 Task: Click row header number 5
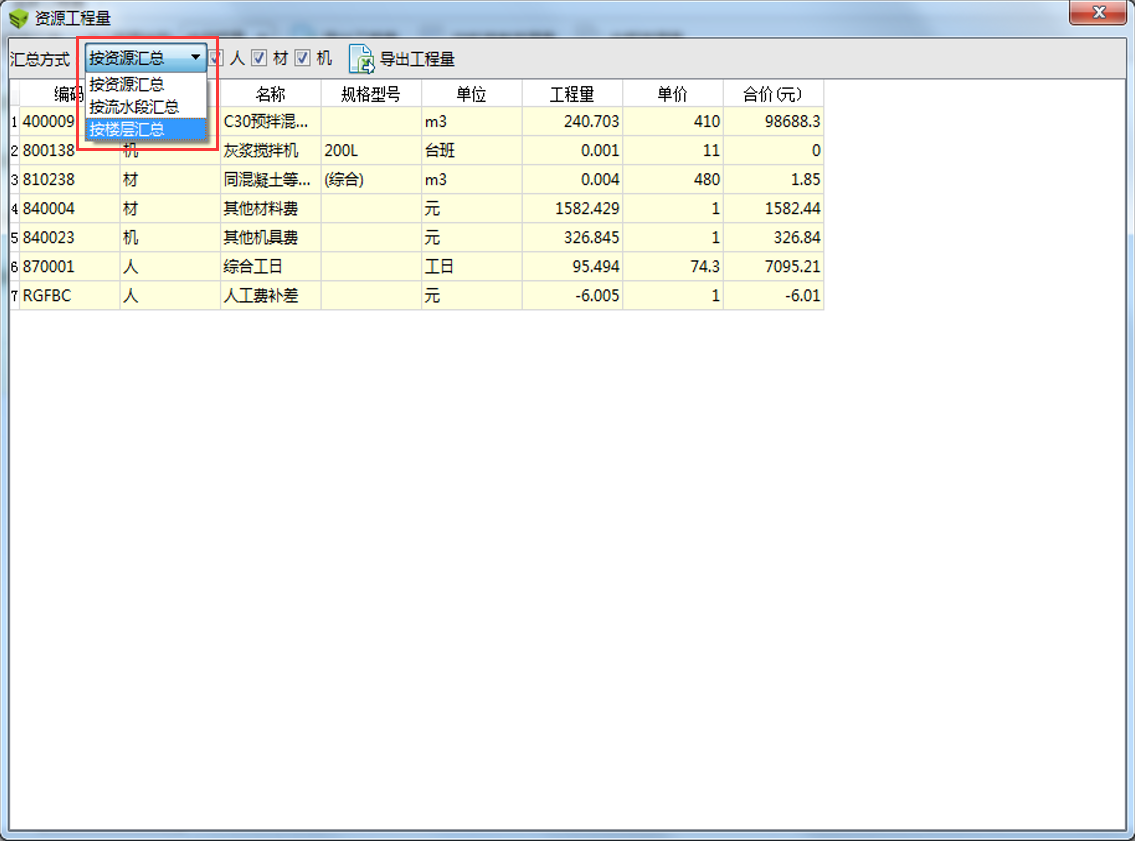pyautogui.click(x=14, y=237)
